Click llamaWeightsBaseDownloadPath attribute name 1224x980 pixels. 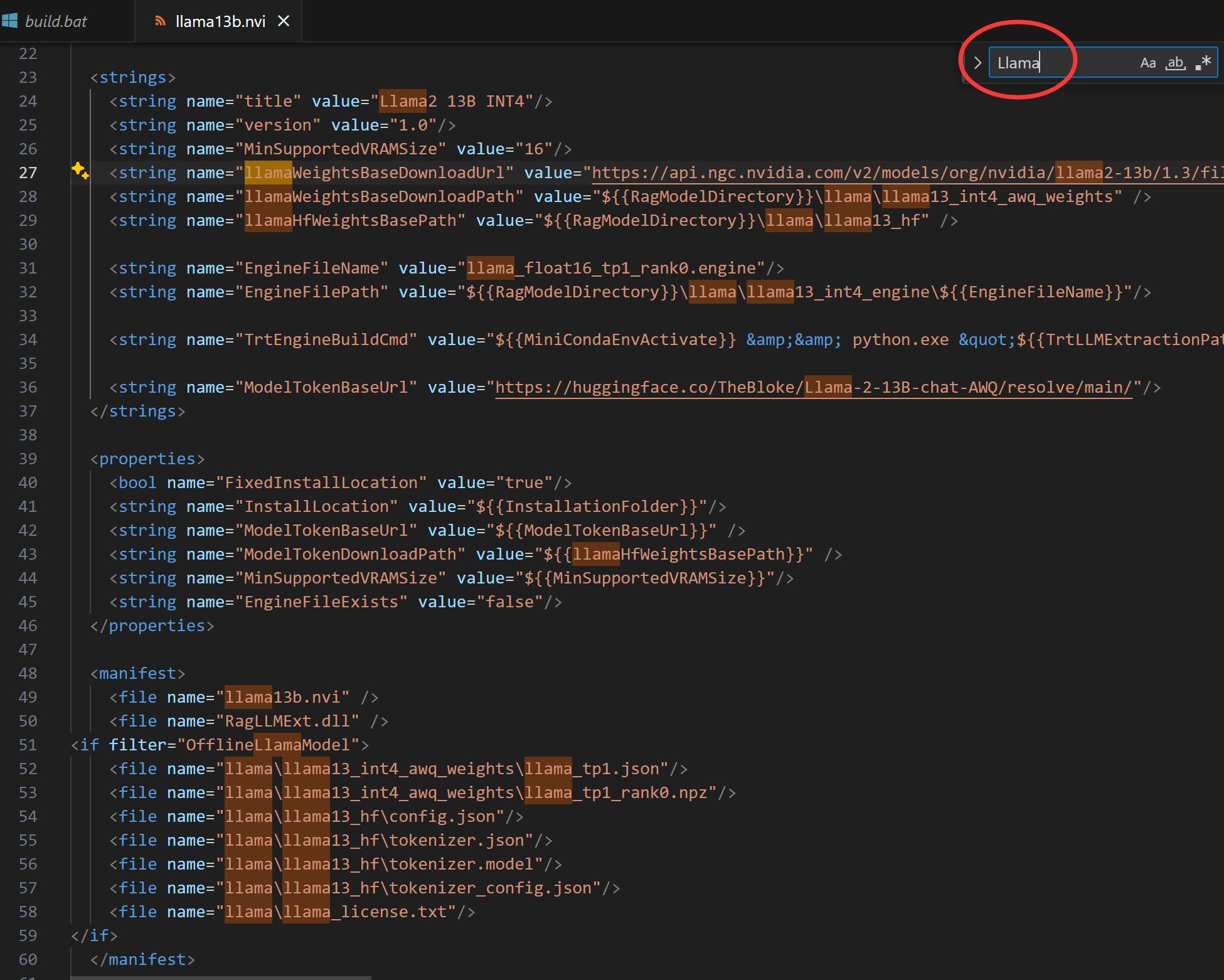coord(379,196)
